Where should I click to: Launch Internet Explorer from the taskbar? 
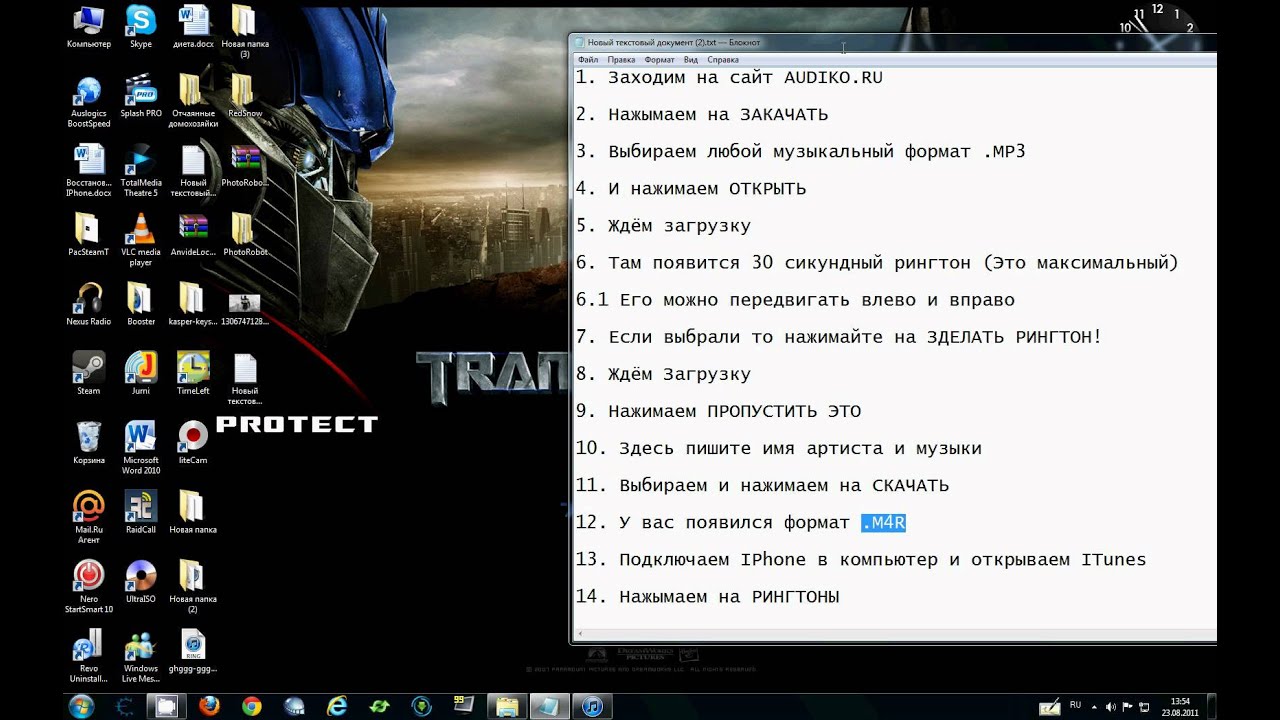click(338, 706)
